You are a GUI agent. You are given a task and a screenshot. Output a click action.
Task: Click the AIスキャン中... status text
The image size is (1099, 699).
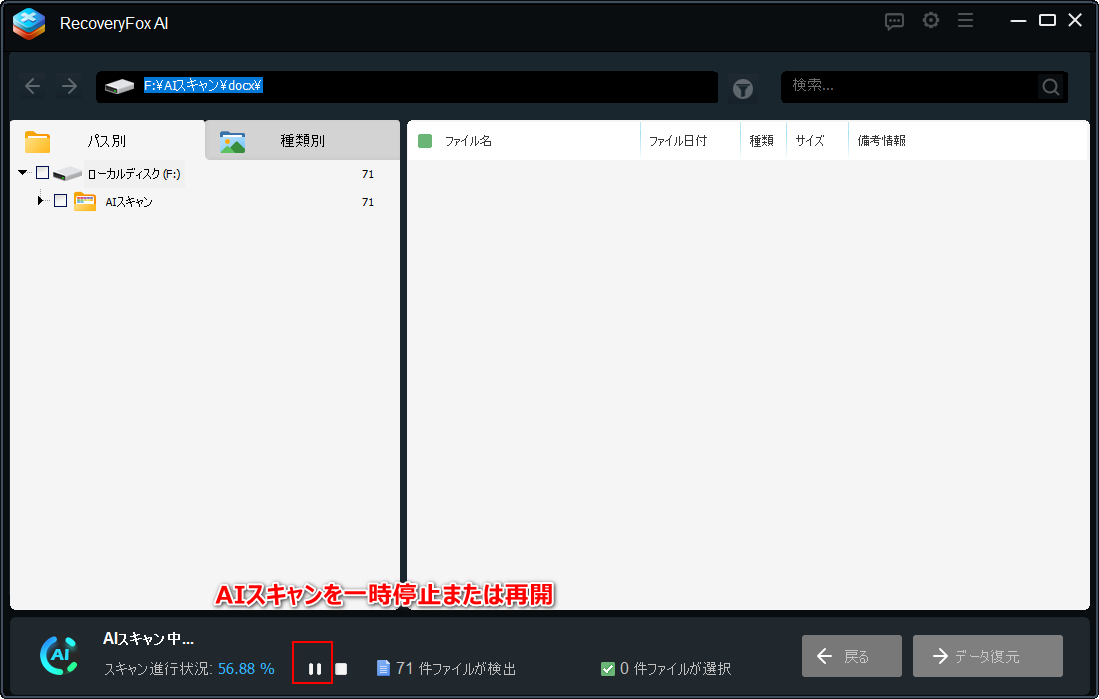[148, 639]
